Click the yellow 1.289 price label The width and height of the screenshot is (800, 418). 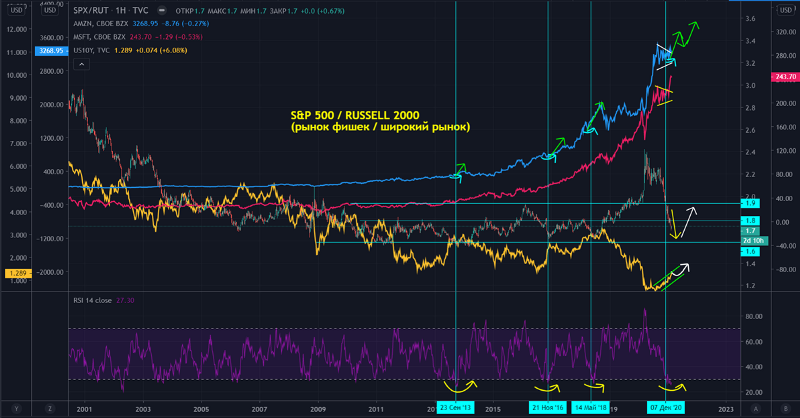(x=16, y=272)
